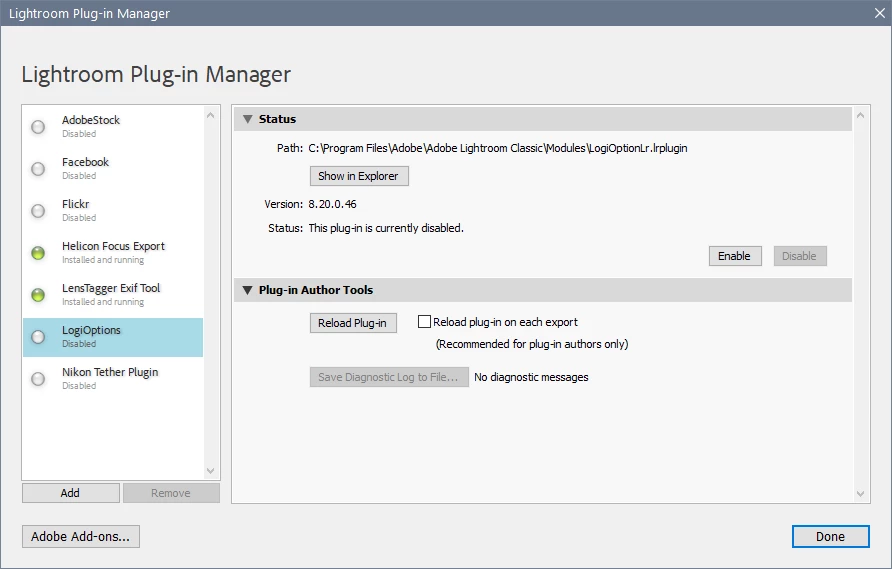Select the Flickr plug-in entry
The image size is (892, 569).
tap(113, 211)
